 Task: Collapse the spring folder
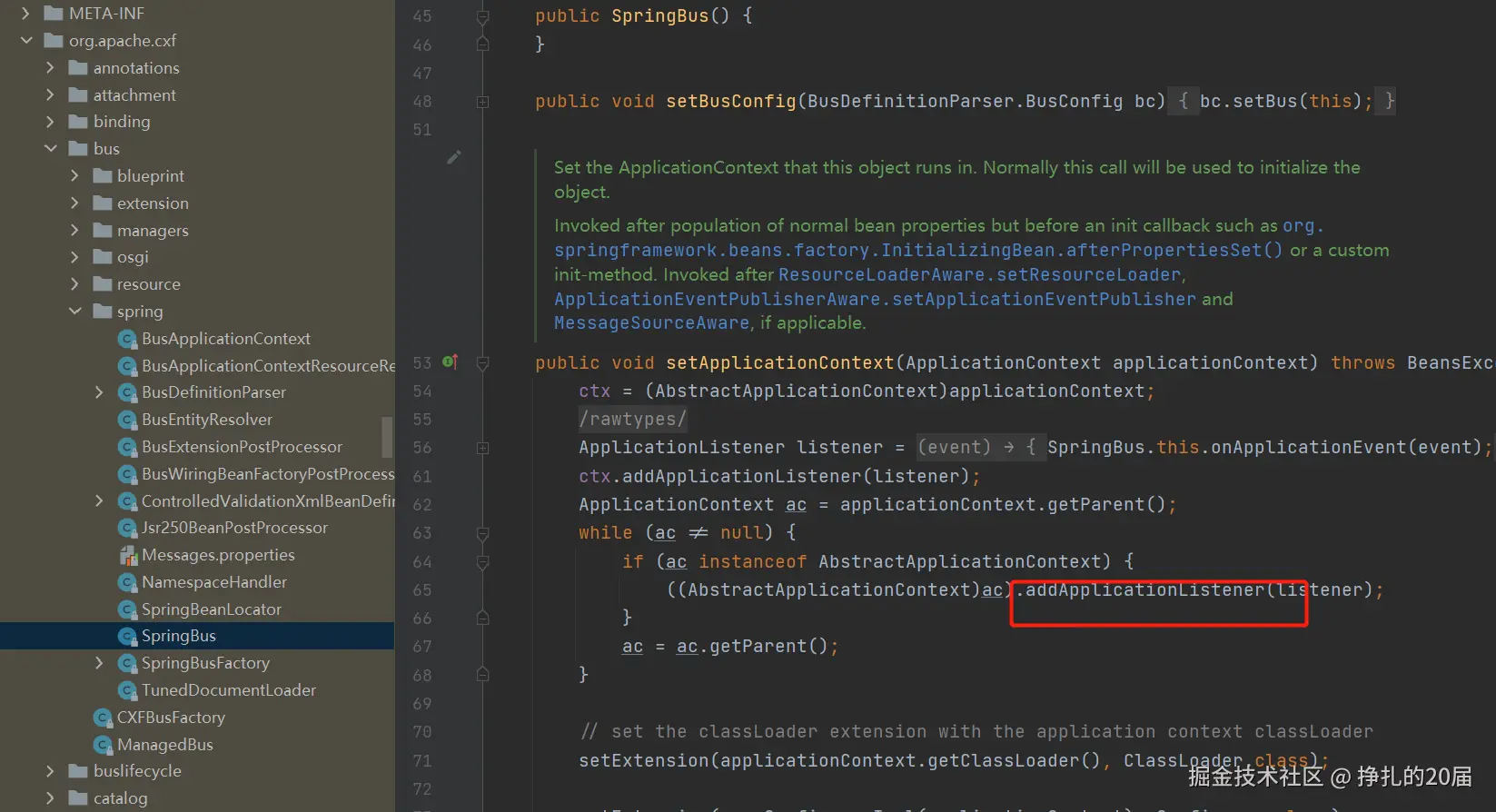click(74, 312)
